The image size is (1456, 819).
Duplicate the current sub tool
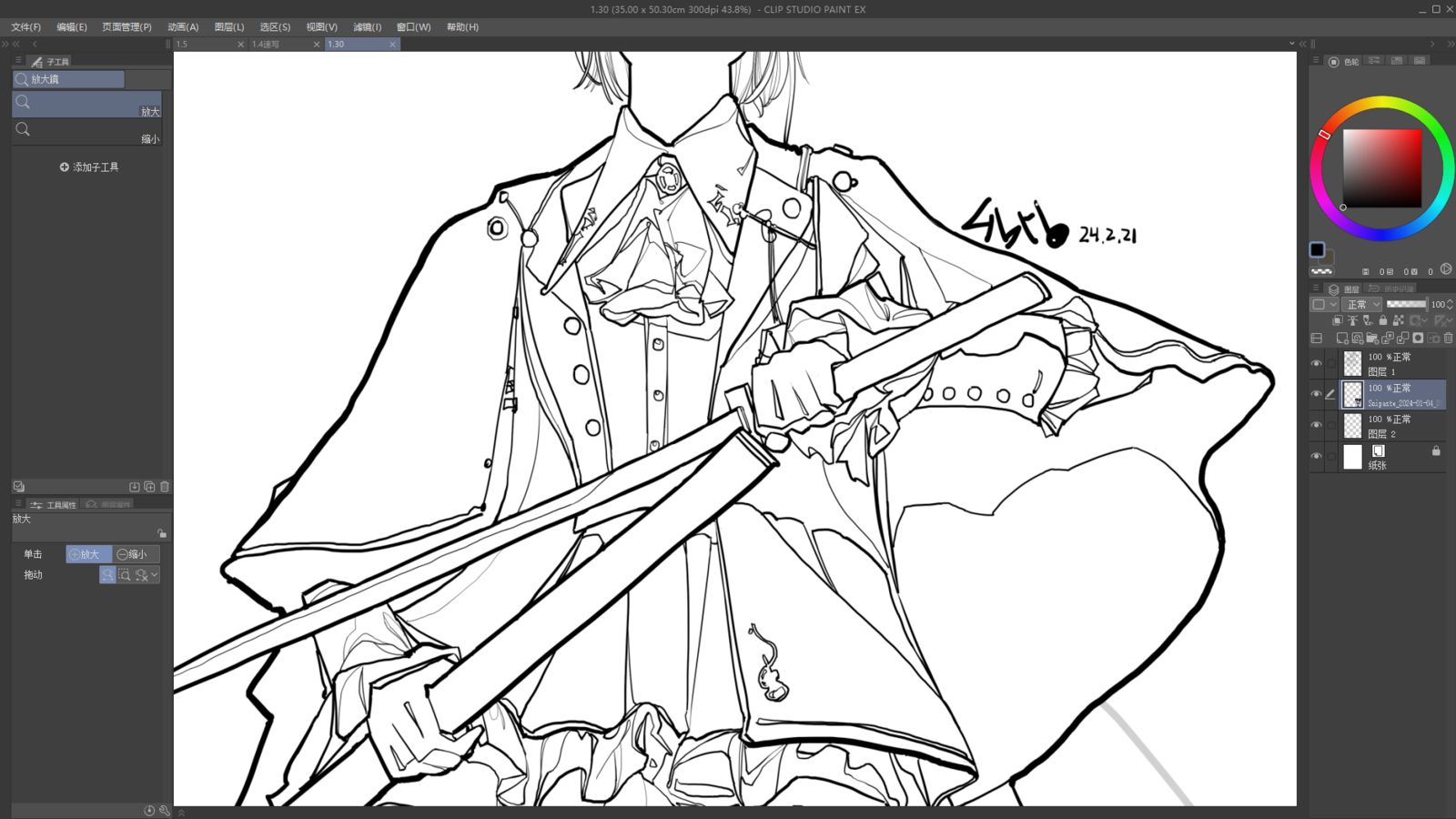coord(149,487)
